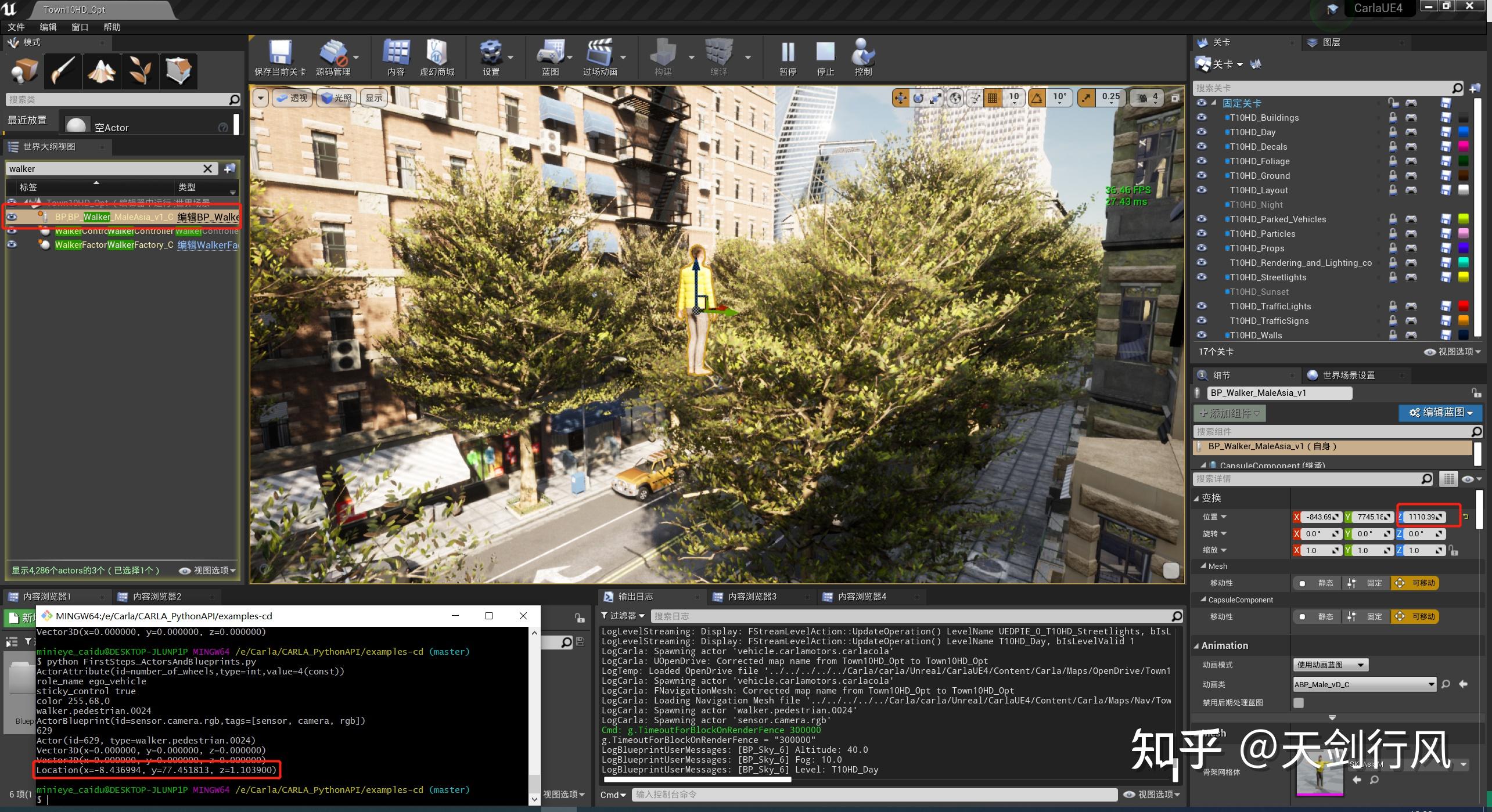
Task: Toggle visibility of T10HD_Buildings level
Action: tap(1202, 117)
